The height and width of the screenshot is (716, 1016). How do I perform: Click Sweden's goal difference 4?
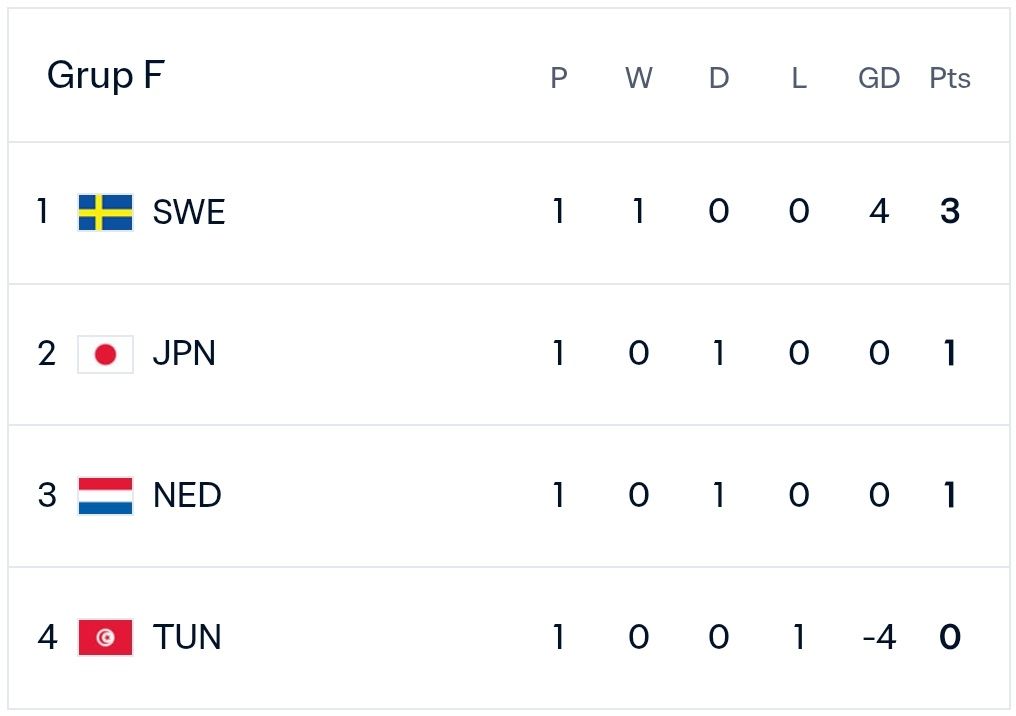click(x=879, y=211)
